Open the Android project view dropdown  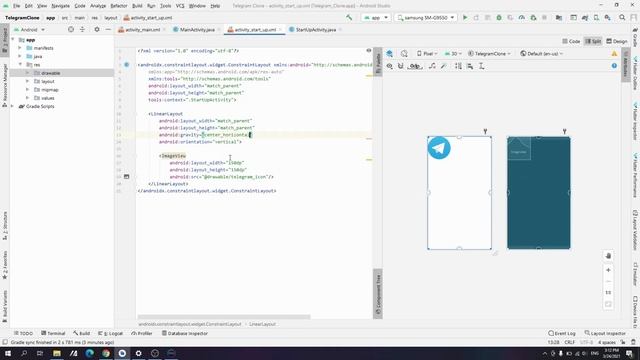(x=29, y=30)
